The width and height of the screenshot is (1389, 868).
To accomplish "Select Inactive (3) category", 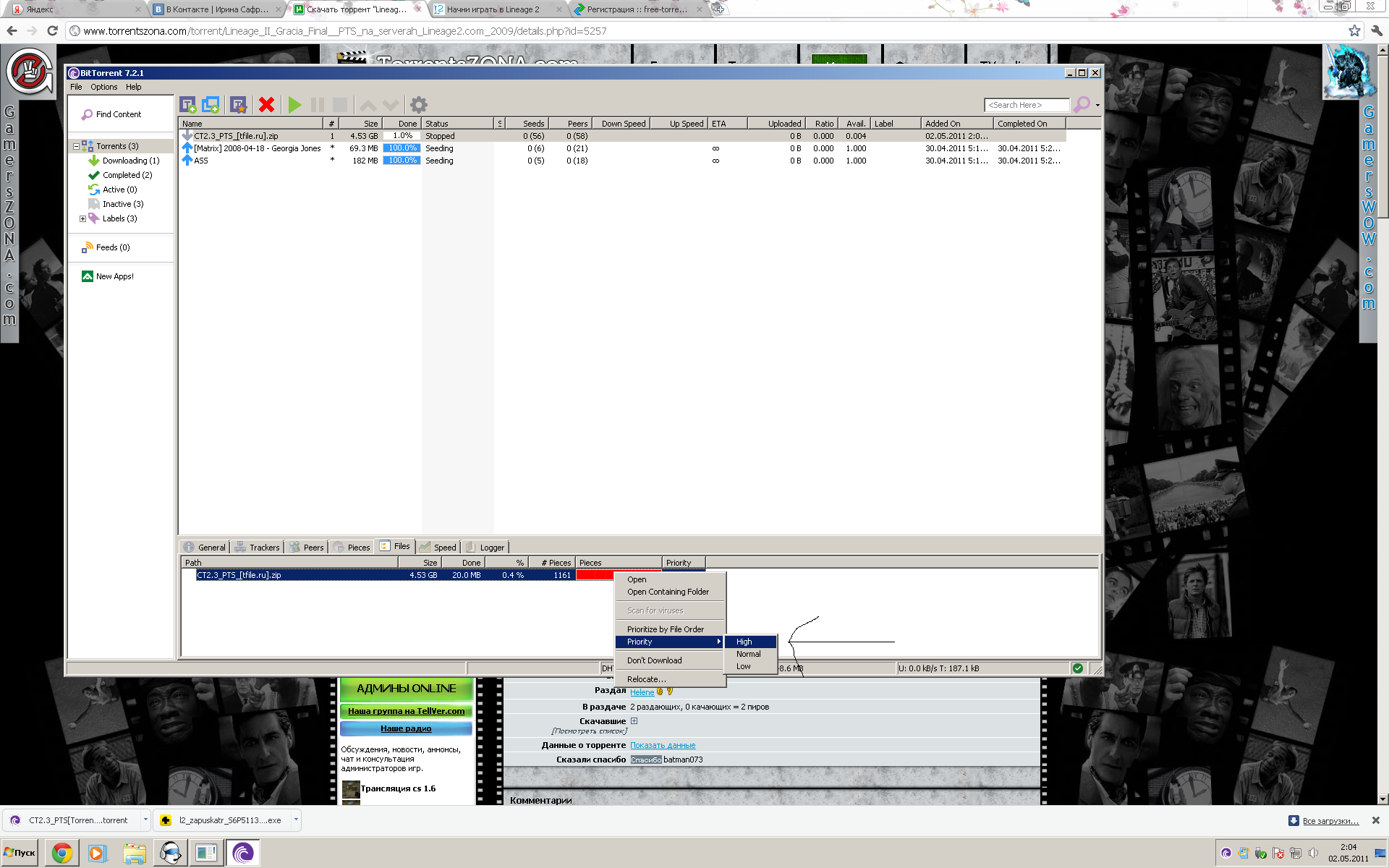I will click(123, 204).
